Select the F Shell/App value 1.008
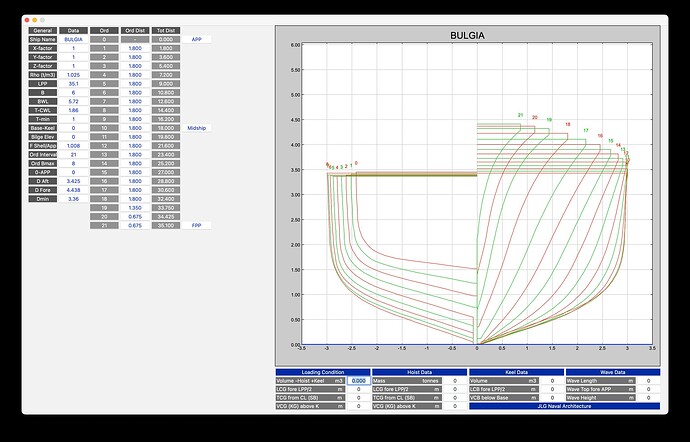 pyautogui.click(x=73, y=146)
